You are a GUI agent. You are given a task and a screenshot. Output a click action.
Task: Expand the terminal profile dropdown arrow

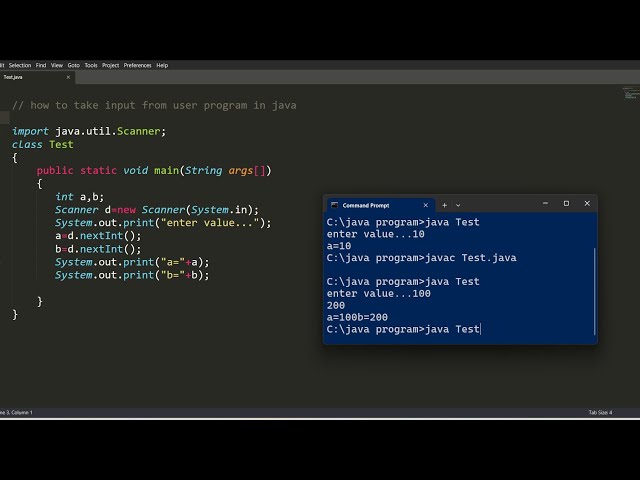458,205
